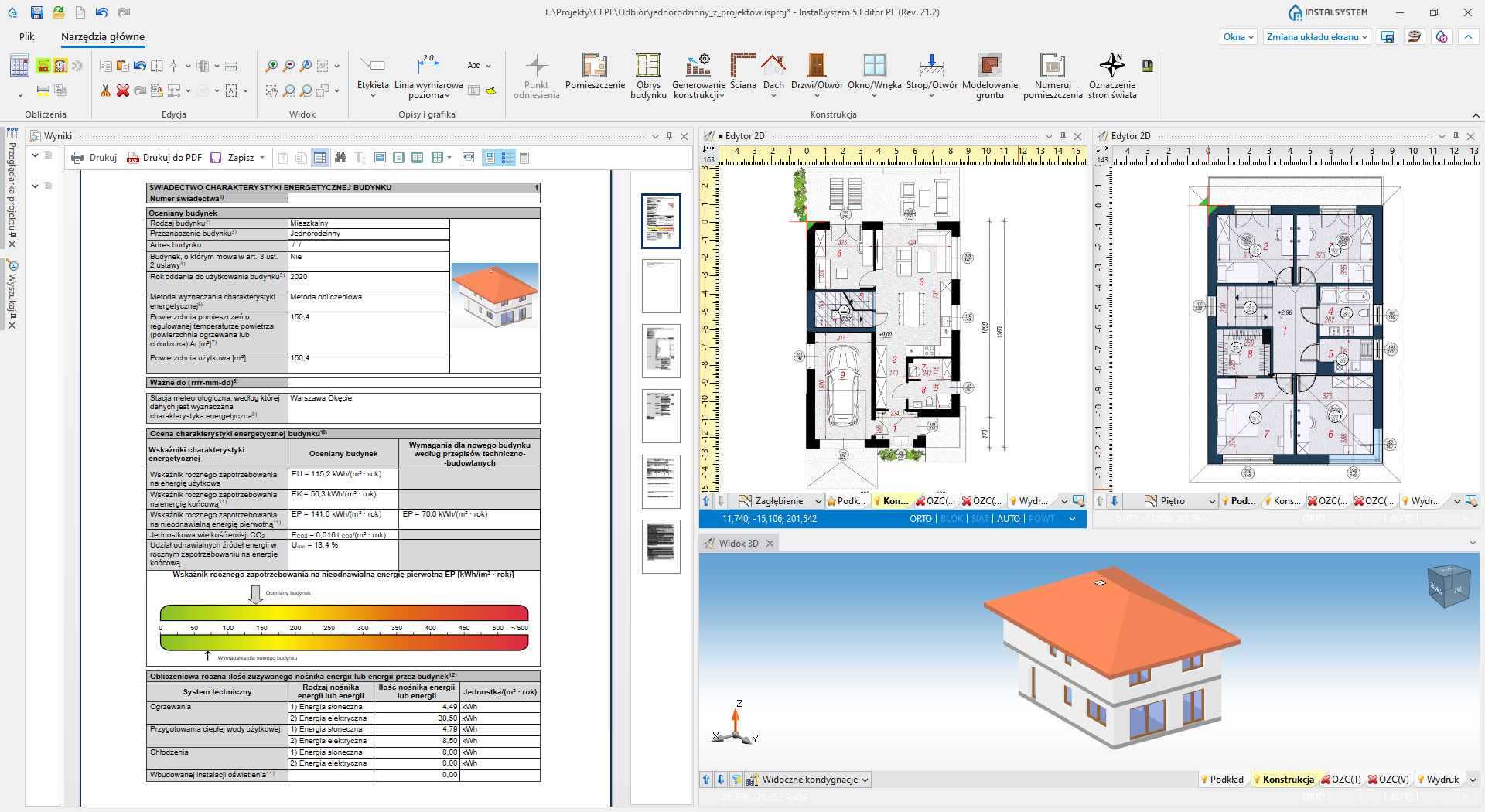Click blue up arrow in Zagłębienie editor
1485x812 pixels.
[706, 501]
